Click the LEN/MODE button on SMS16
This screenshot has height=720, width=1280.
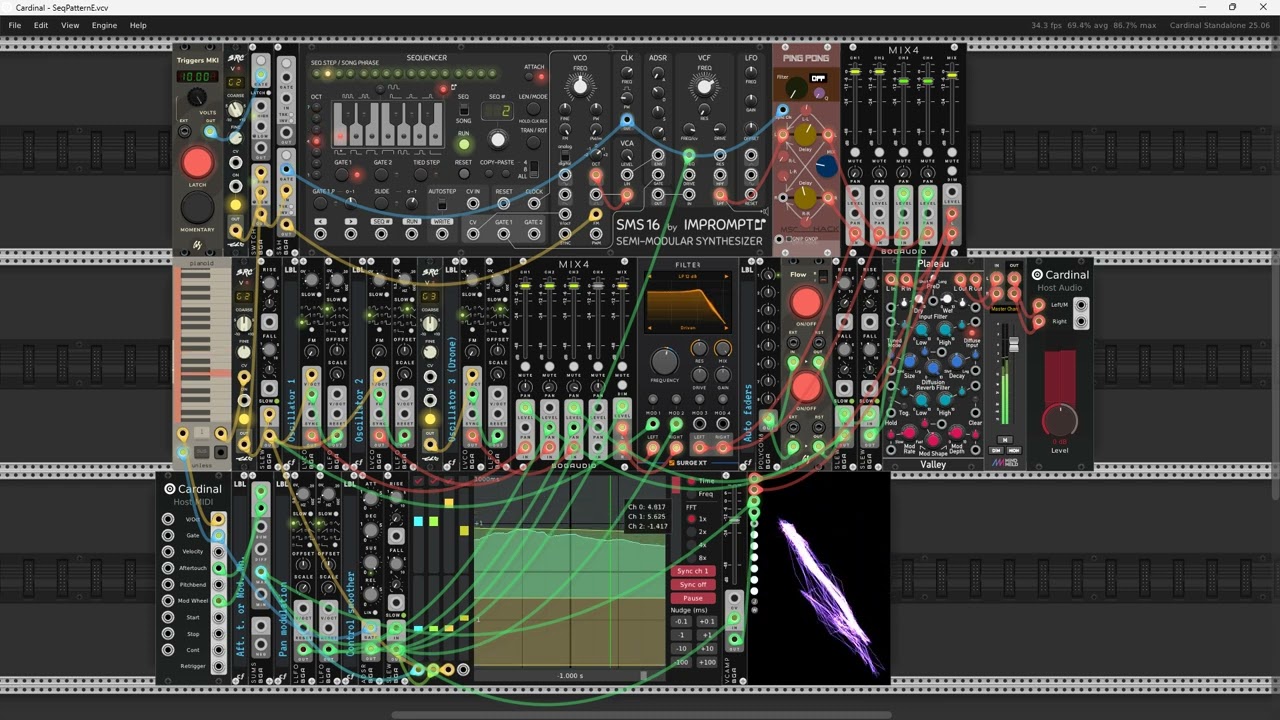pyautogui.click(x=533, y=108)
